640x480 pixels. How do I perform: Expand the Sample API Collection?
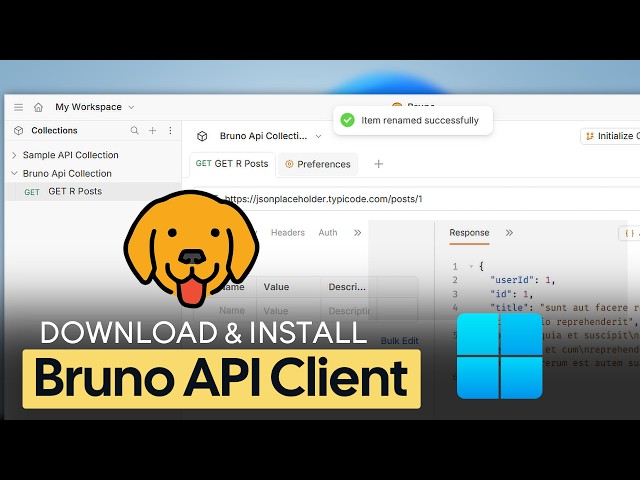pos(14,155)
